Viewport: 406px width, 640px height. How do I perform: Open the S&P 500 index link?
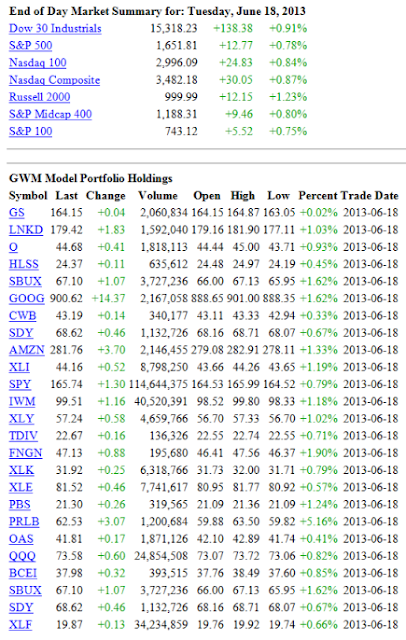[x=31, y=45]
